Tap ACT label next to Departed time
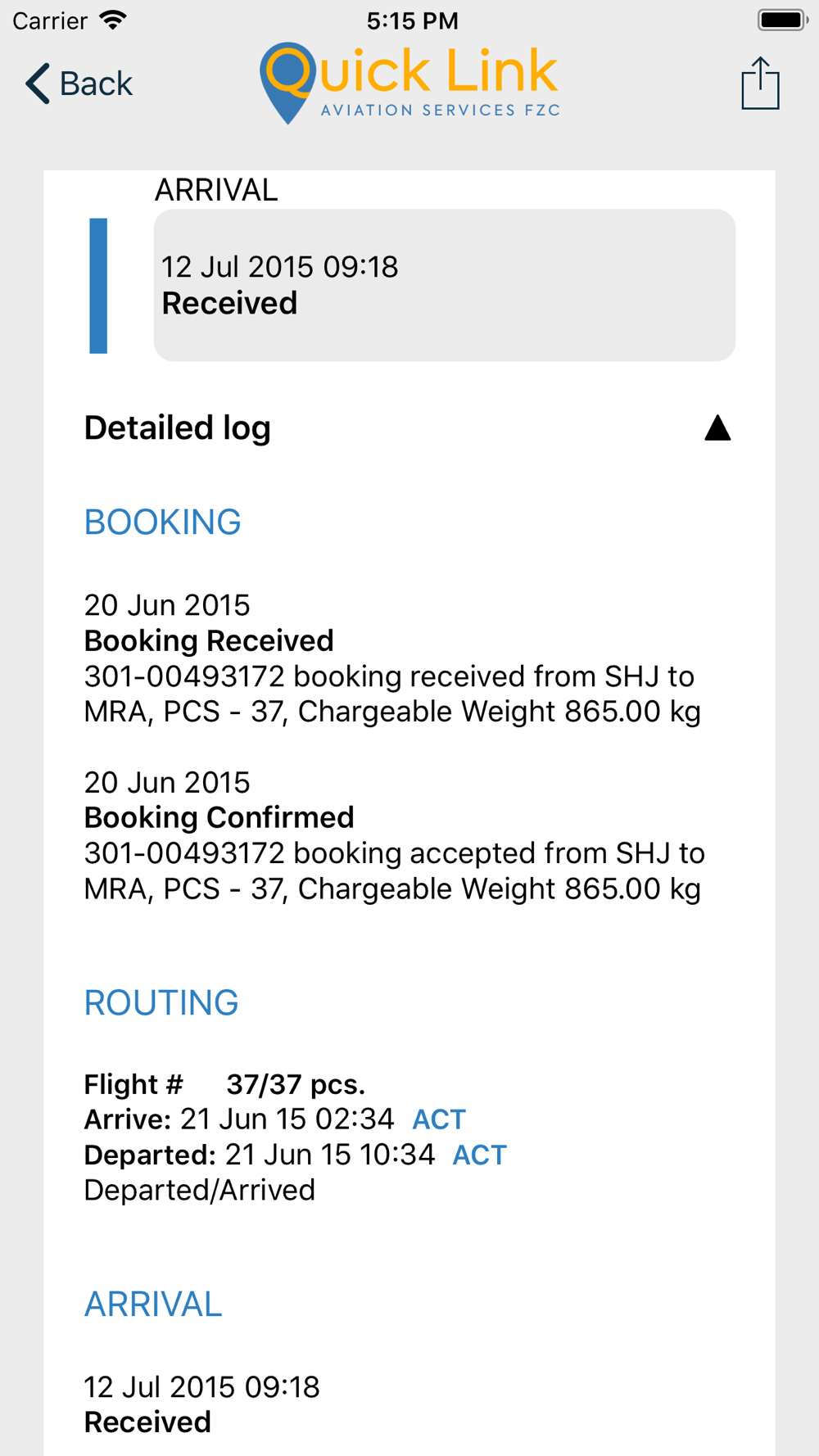Image resolution: width=819 pixels, height=1456 pixels. pyautogui.click(x=480, y=1155)
